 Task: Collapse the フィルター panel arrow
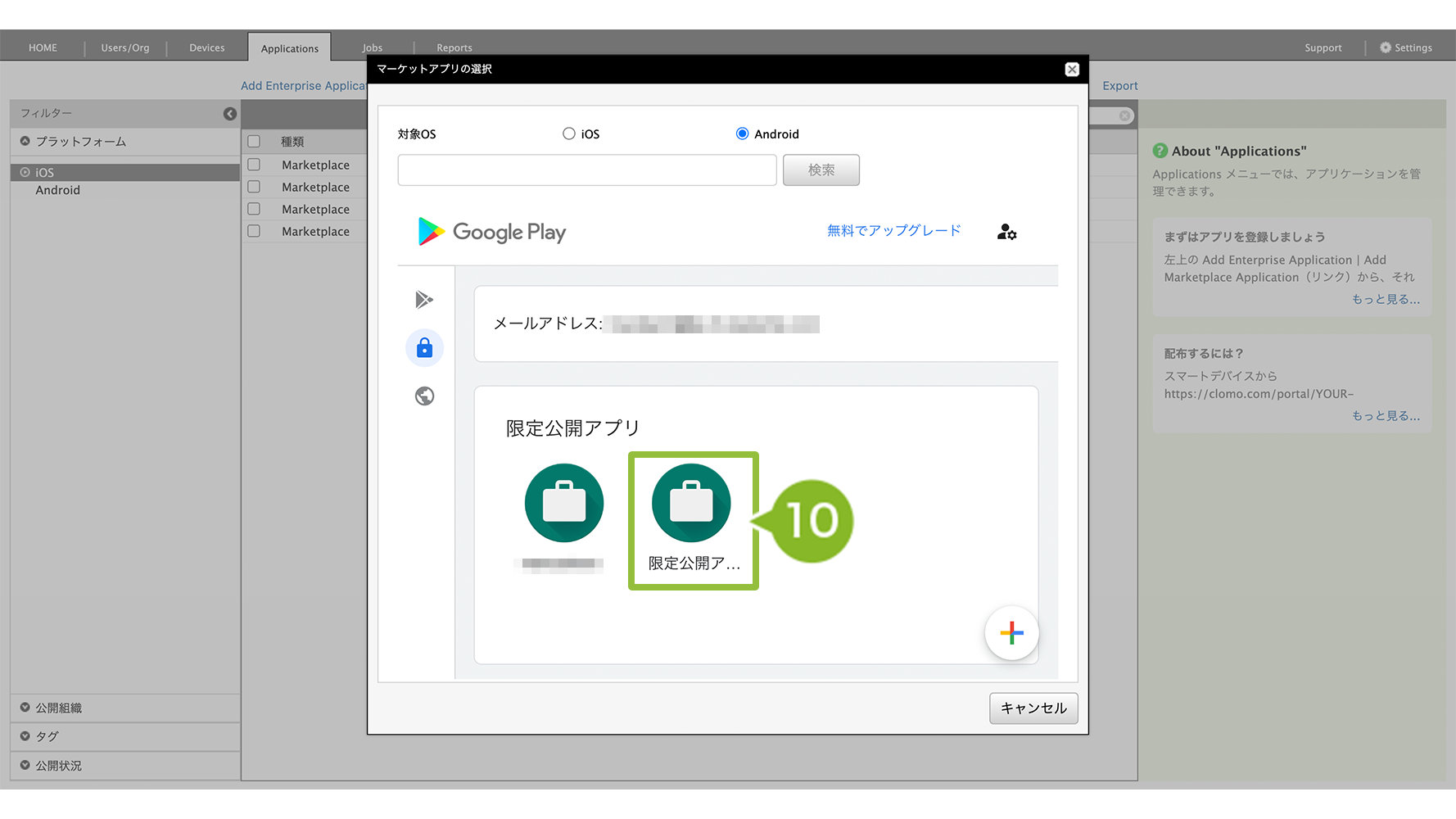coord(230,114)
